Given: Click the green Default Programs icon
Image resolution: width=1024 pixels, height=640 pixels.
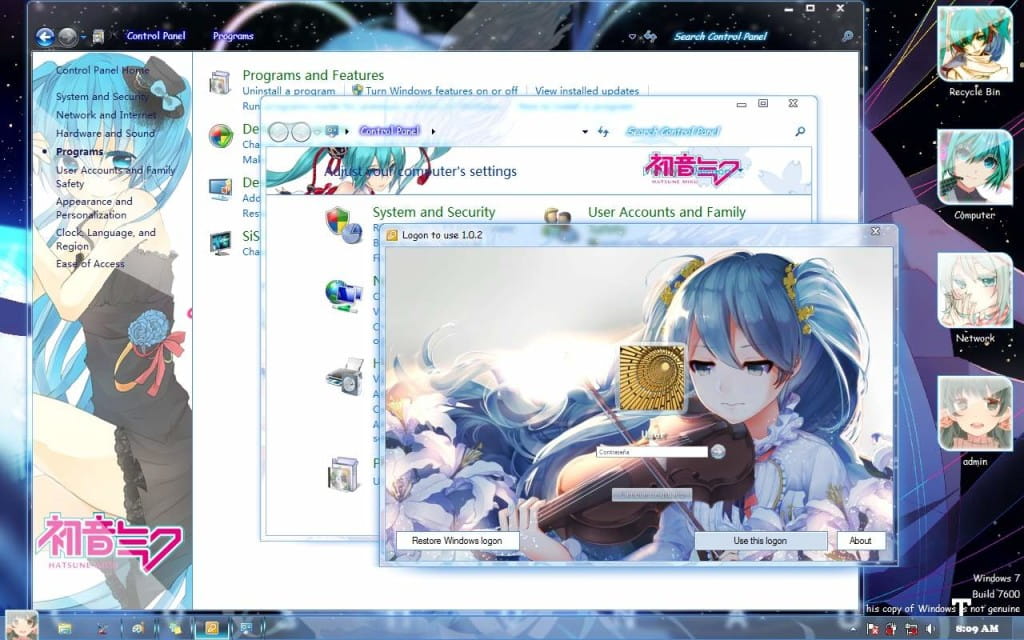Looking at the screenshot, I should (x=222, y=136).
